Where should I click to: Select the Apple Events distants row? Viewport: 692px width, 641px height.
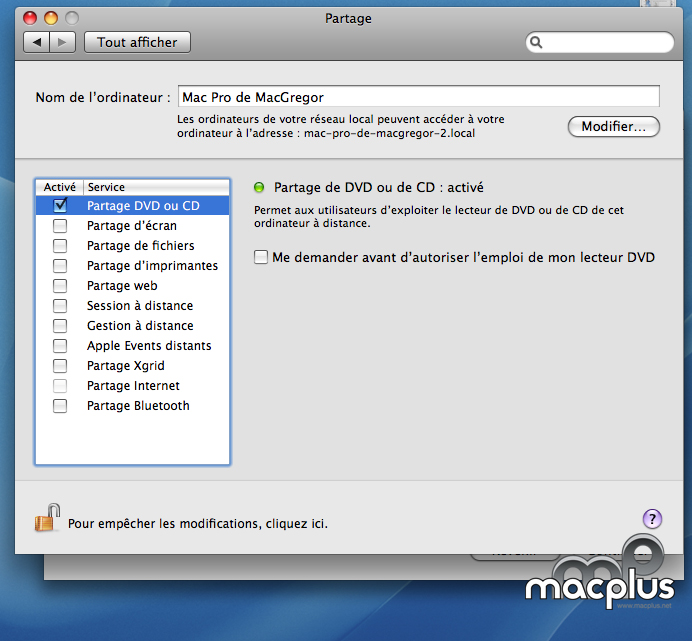pos(132,346)
